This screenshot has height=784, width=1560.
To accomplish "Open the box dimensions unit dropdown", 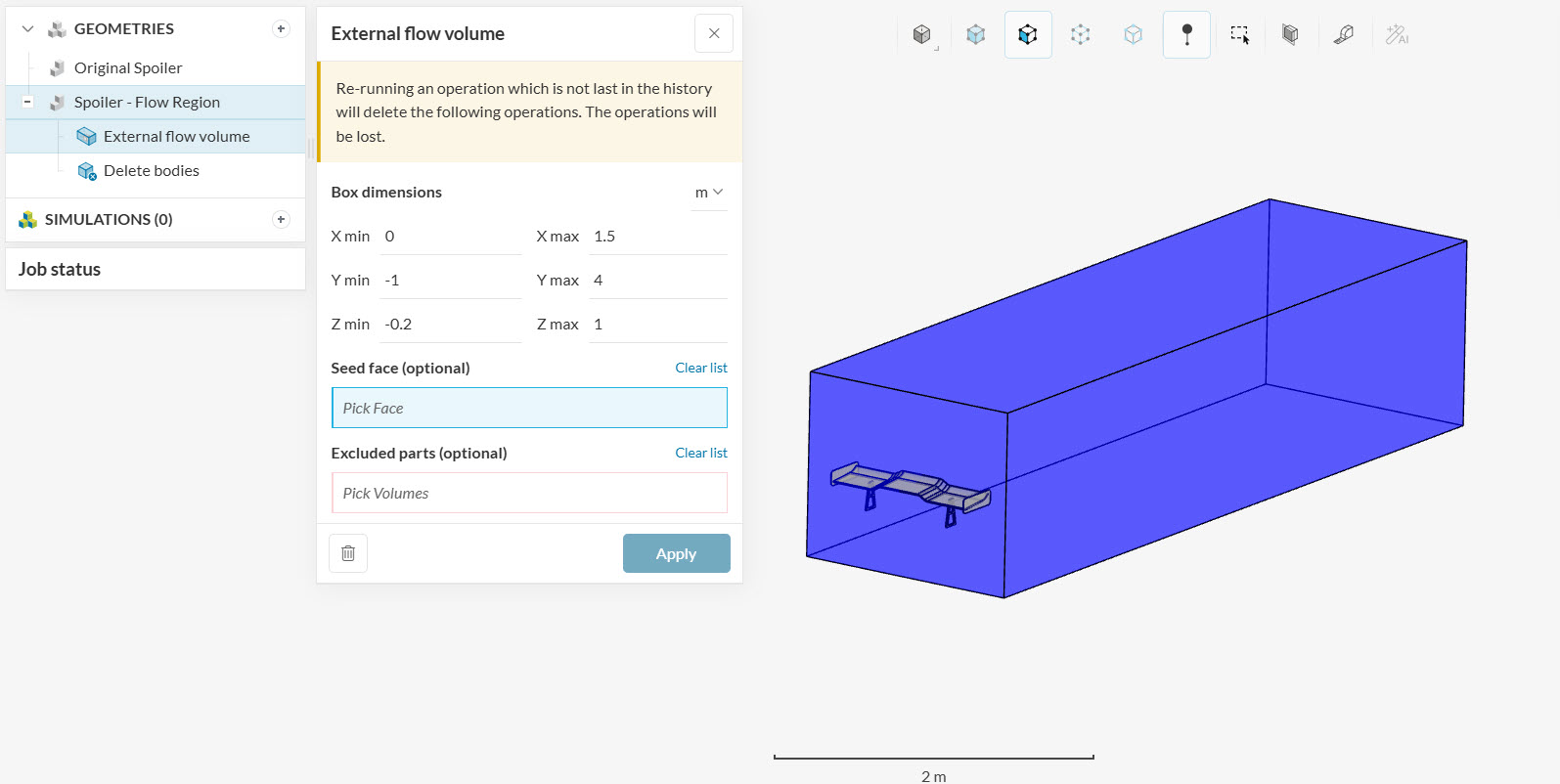I will (708, 193).
